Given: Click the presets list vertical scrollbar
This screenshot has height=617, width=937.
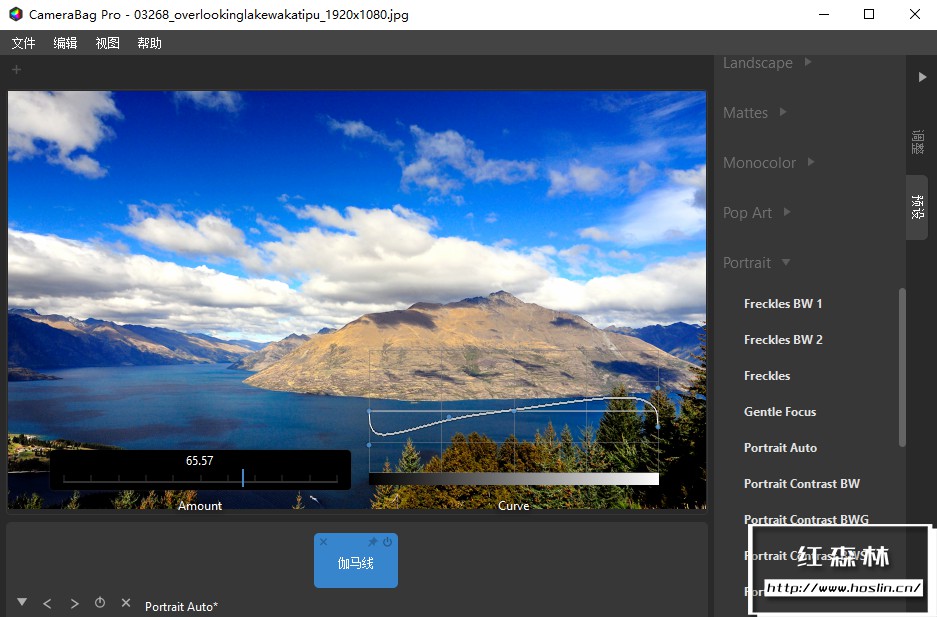Looking at the screenshot, I should click(902, 367).
